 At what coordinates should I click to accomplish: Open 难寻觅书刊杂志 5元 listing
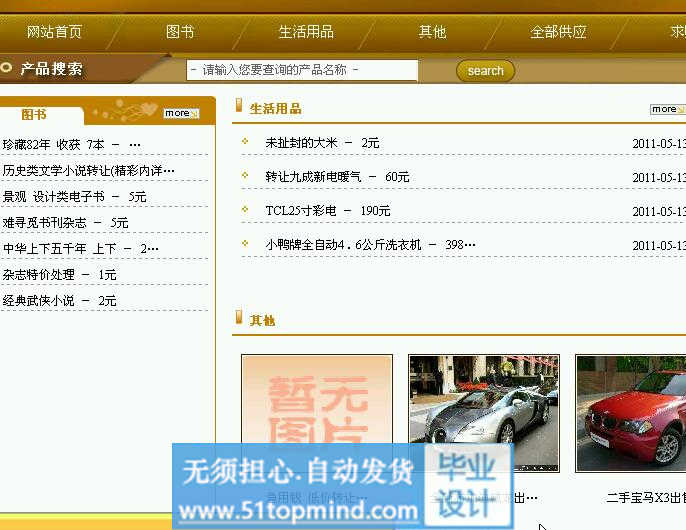point(65,223)
